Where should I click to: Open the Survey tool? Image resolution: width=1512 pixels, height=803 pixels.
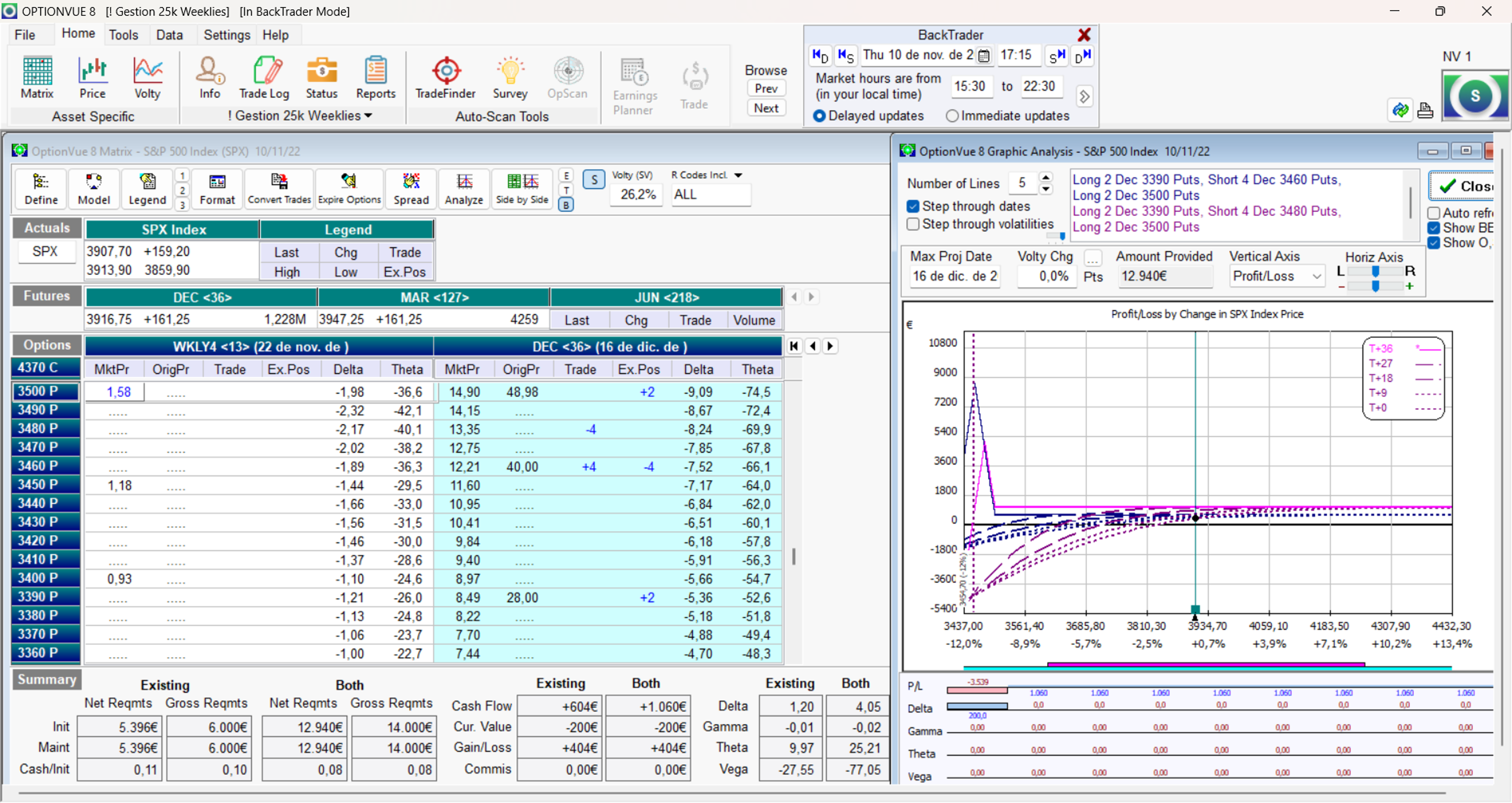(x=510, y=78)
